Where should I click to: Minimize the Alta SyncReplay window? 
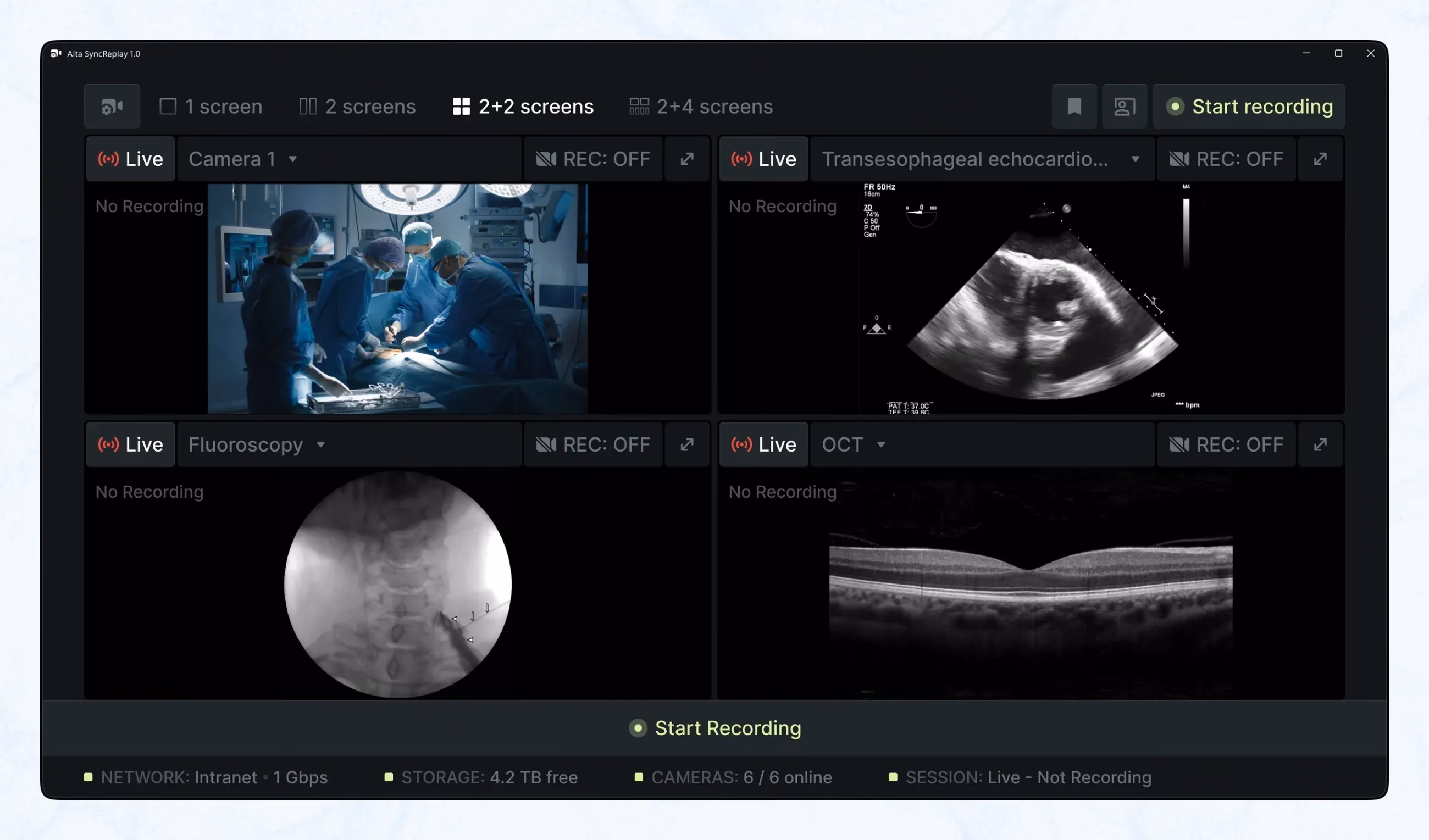(1306, 53)
